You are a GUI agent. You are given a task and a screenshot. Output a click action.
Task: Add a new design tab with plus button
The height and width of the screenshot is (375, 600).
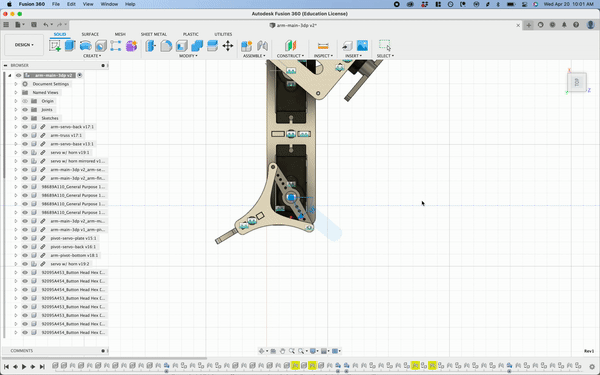[528, 25]
